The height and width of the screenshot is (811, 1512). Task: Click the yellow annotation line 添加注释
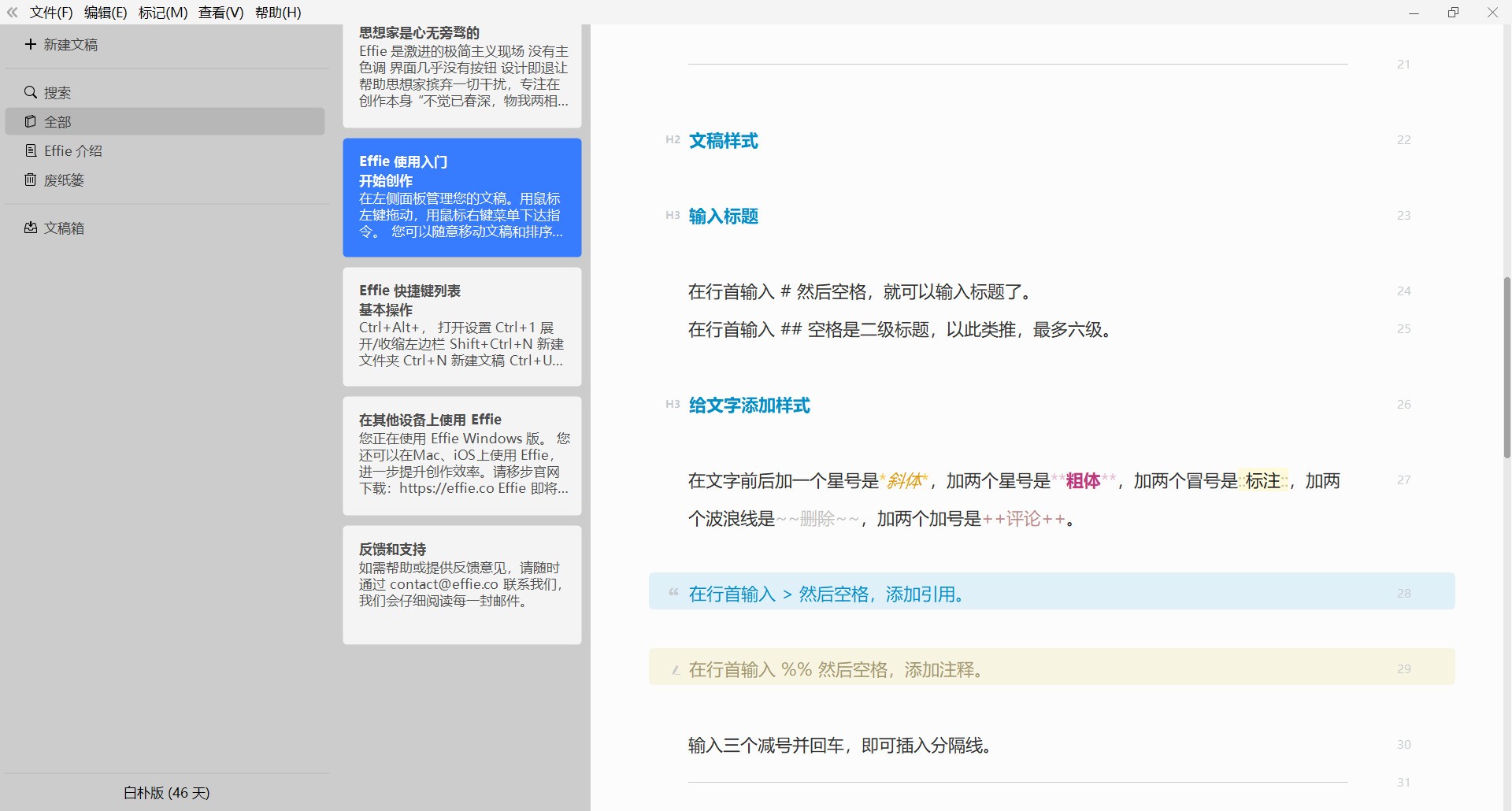click(x=1051, y=667)
